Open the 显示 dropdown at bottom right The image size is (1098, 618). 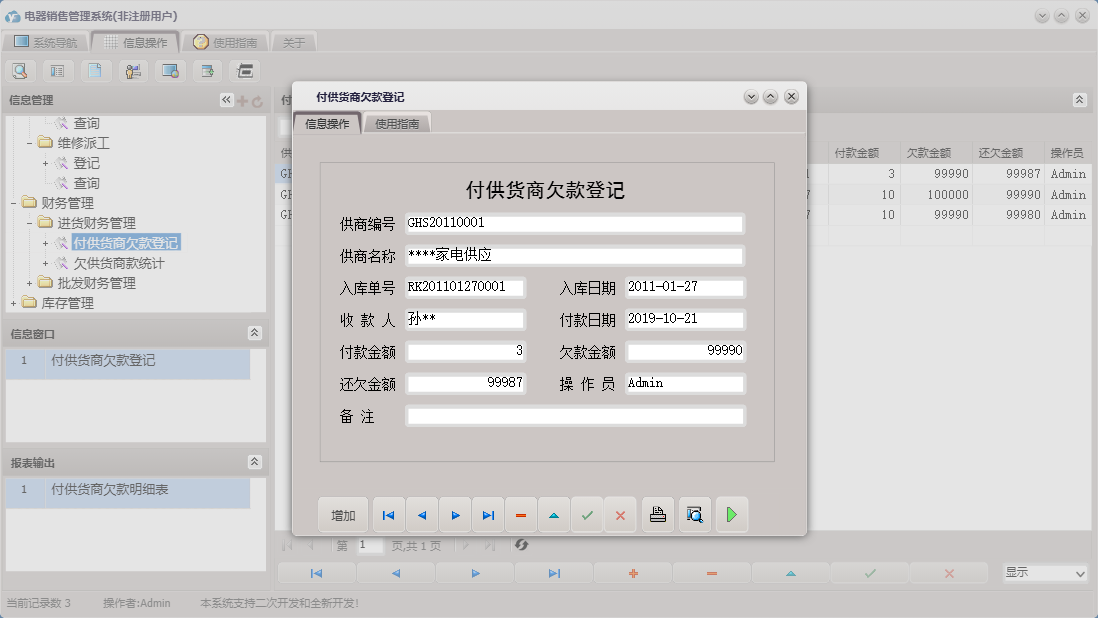point(1045,573)
